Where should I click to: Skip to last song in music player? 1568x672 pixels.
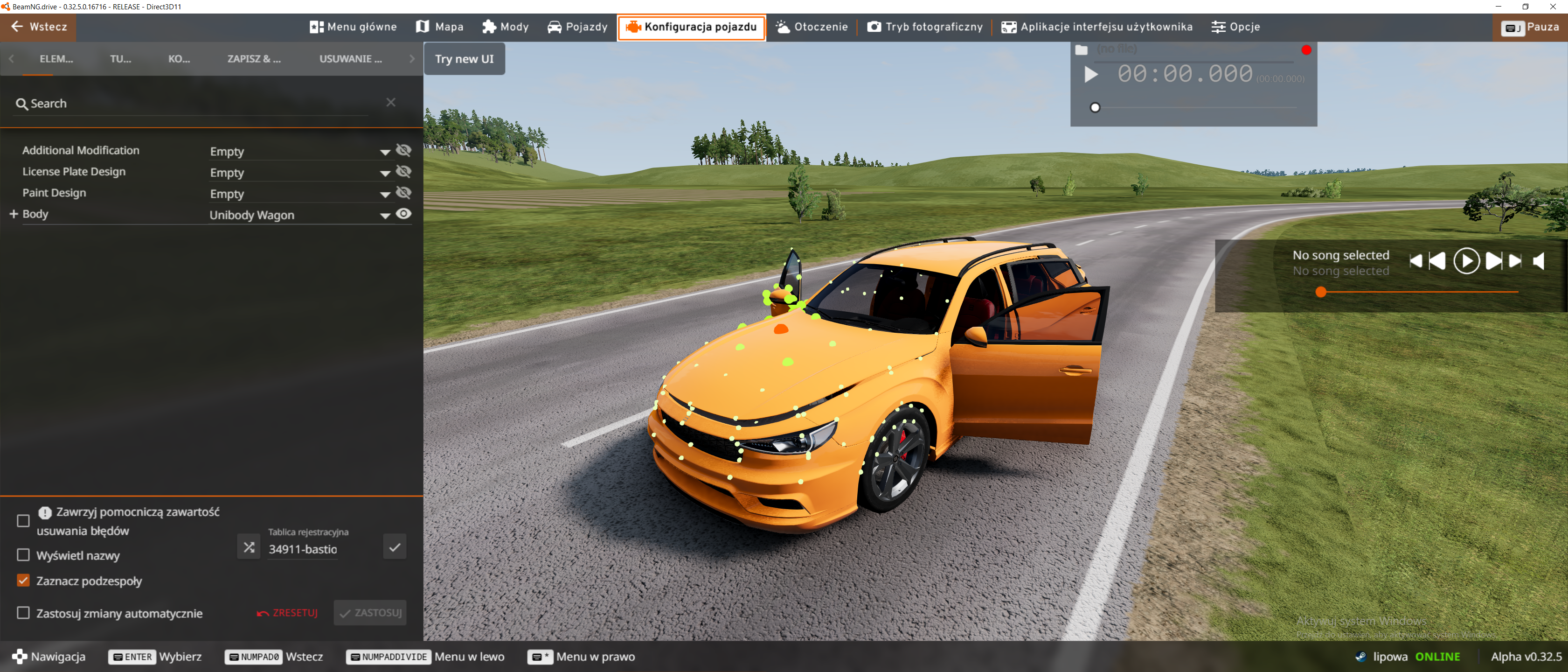tap(1515, 261)
